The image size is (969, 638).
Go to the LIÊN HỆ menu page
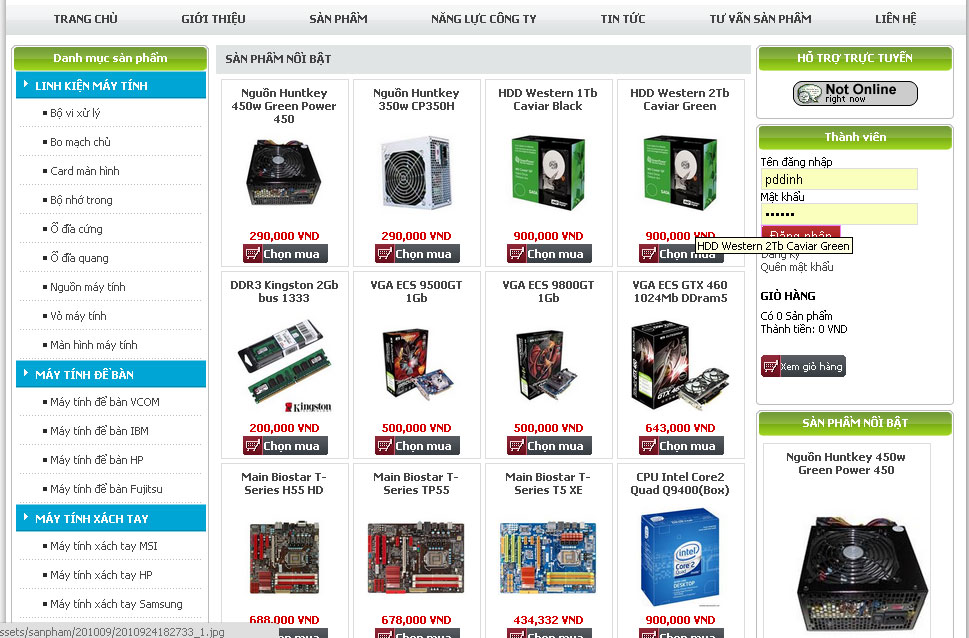895,19
